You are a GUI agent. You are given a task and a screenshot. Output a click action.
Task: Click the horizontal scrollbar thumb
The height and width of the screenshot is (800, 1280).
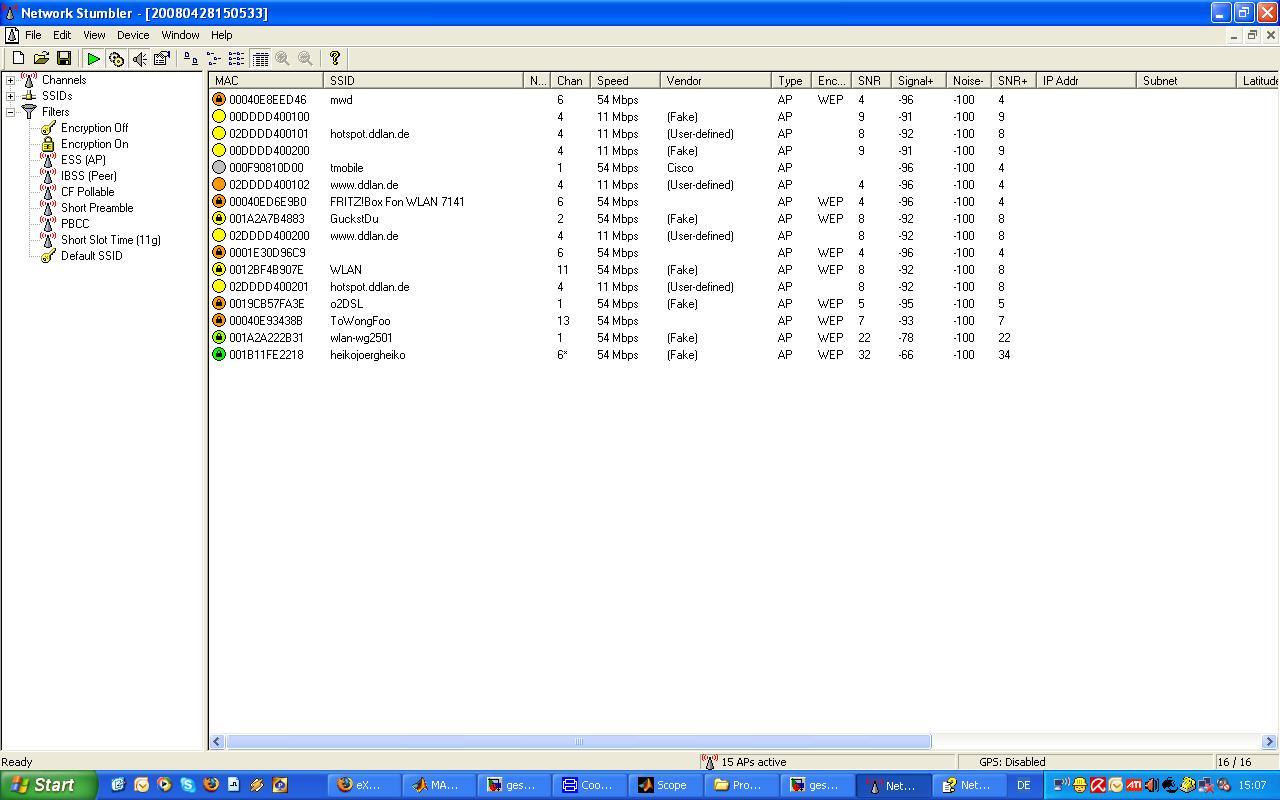coord(579,742)
